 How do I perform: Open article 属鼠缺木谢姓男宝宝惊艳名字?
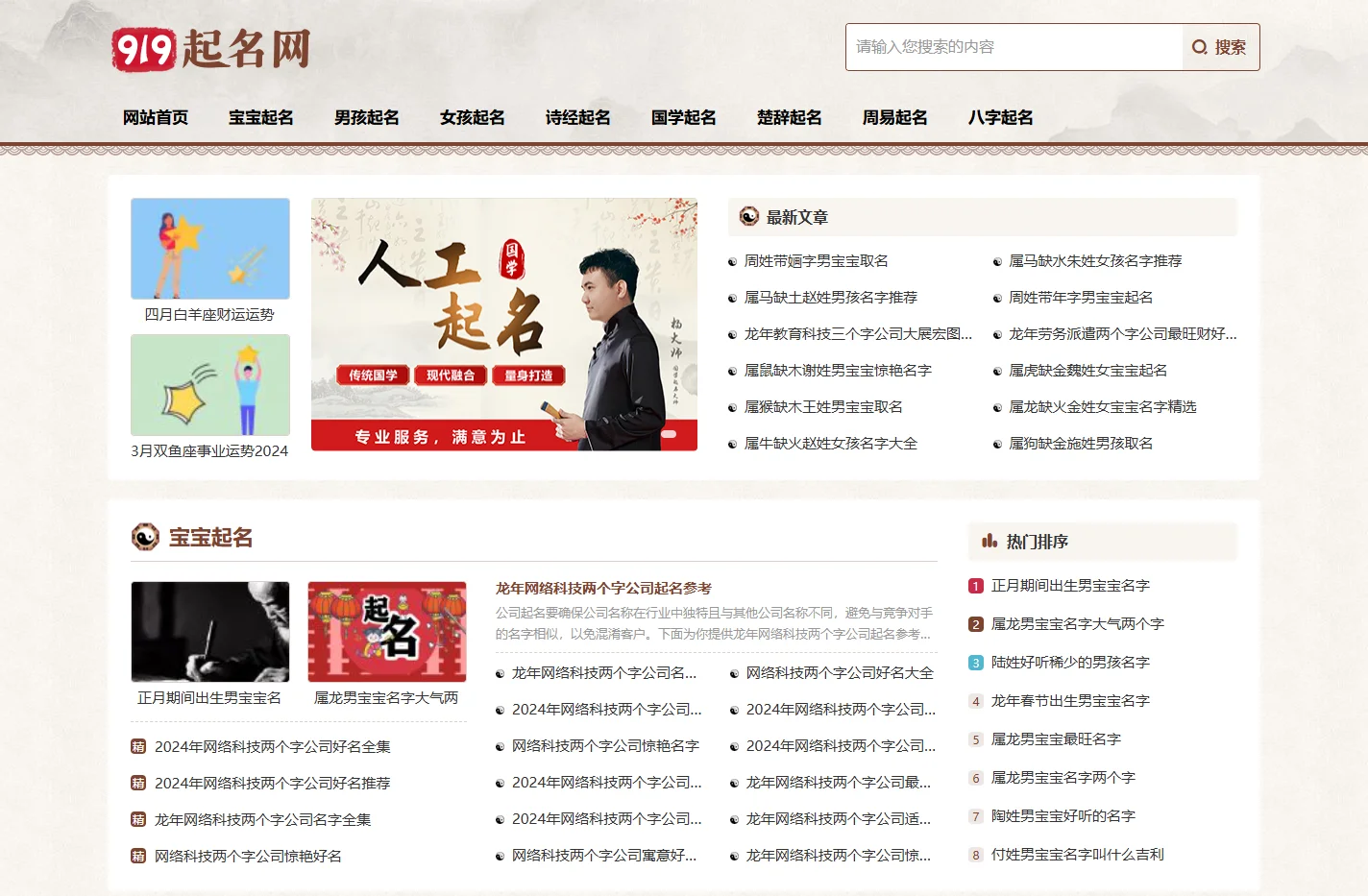838,371
